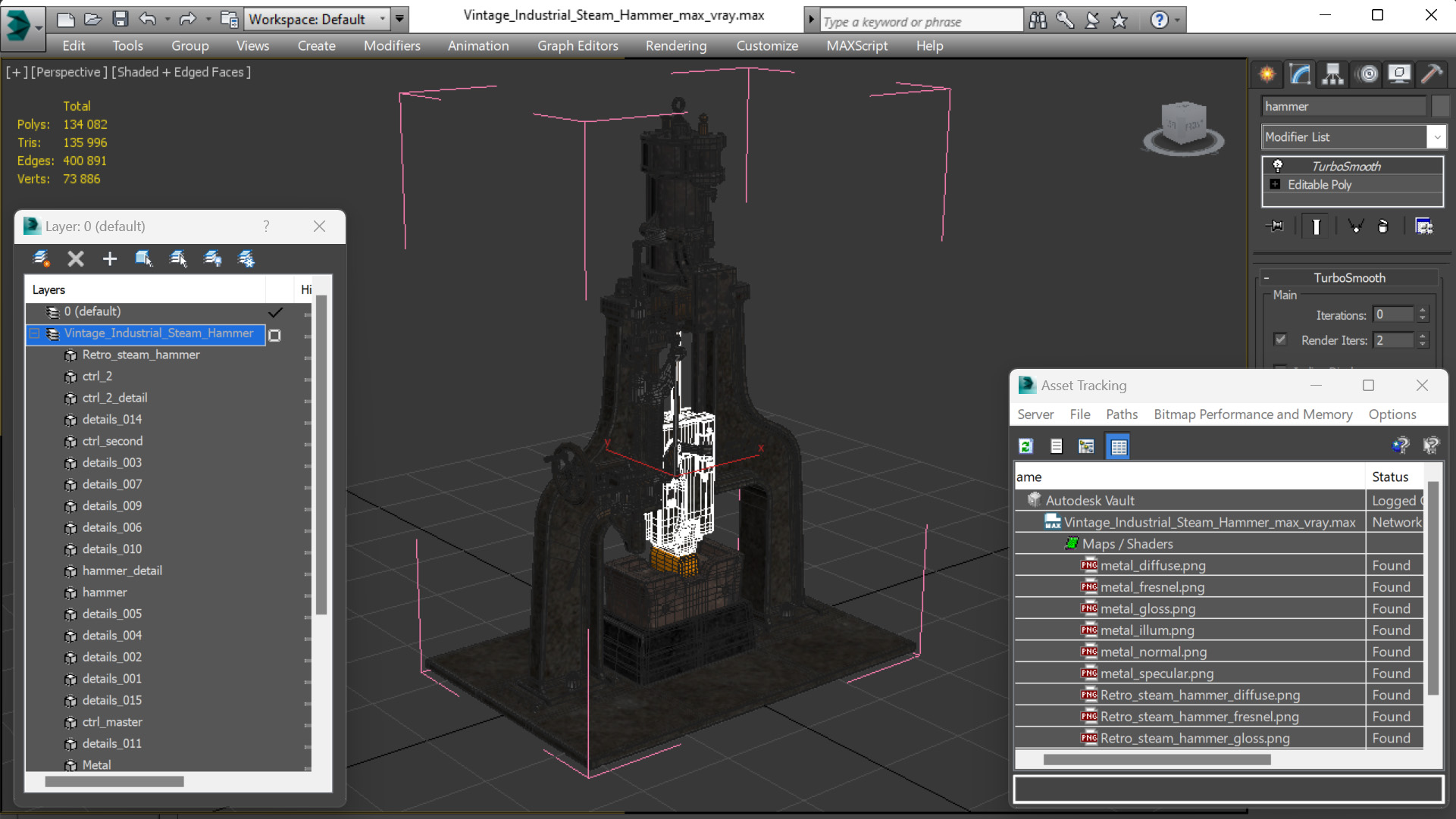The width and height of the screenshot is (1456, 819).
Task: Click the Save File icon in the toolbar
Action: (x=120, y=19)
